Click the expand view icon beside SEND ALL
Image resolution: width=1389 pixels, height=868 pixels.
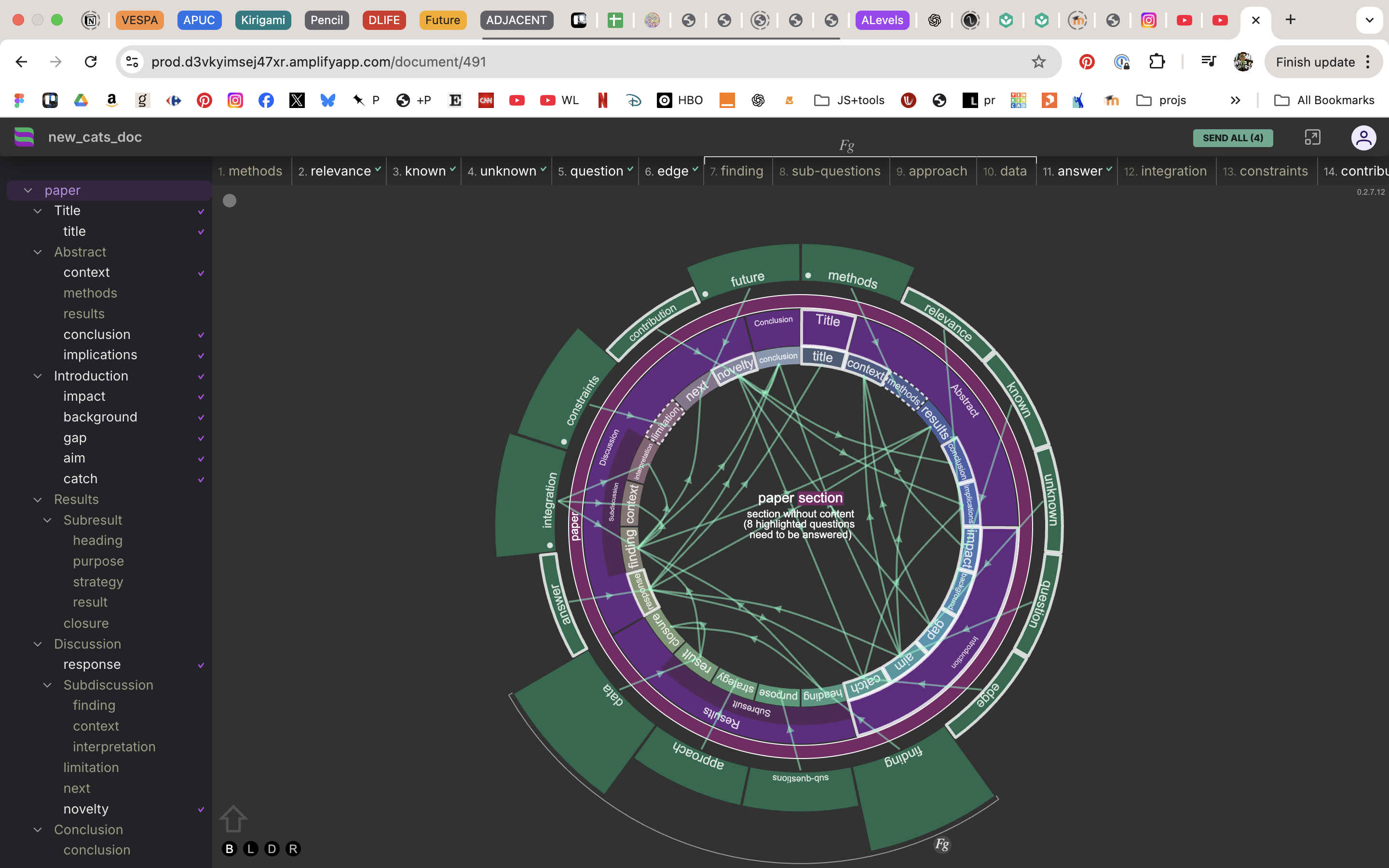pos(1312,138)
